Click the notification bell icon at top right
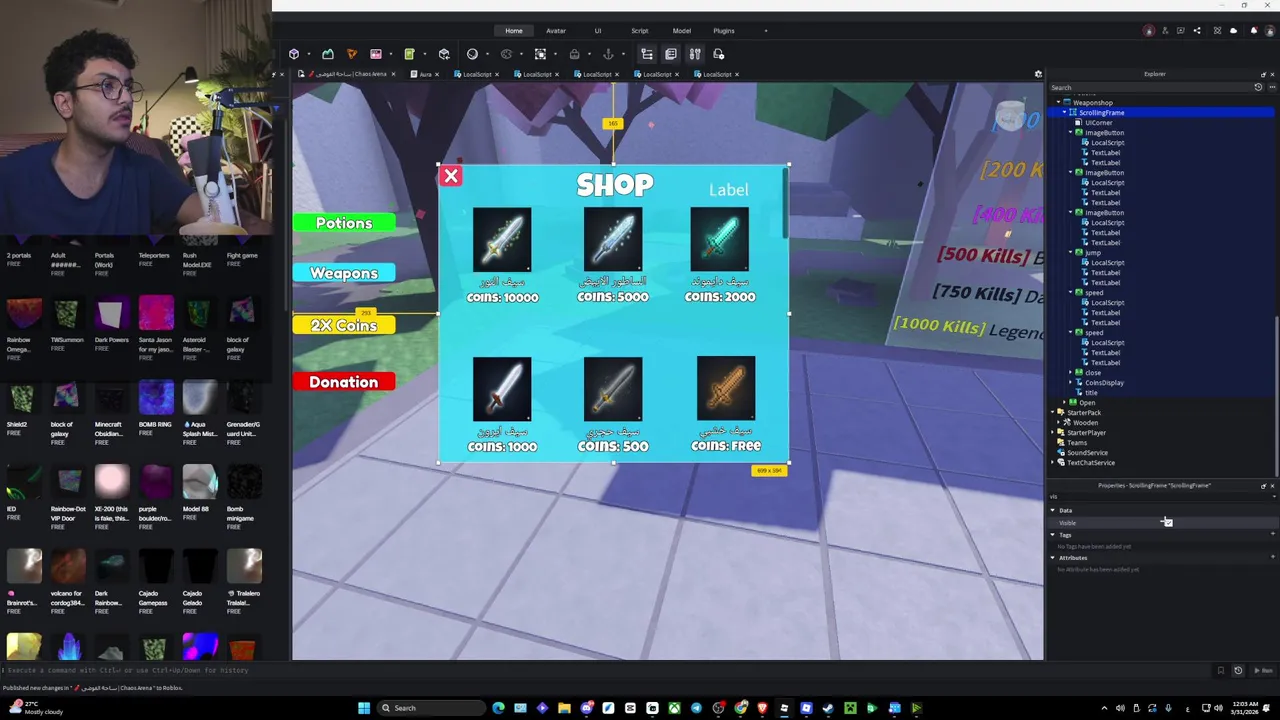Screen dimensions: 1280x720 [1254, 31]
